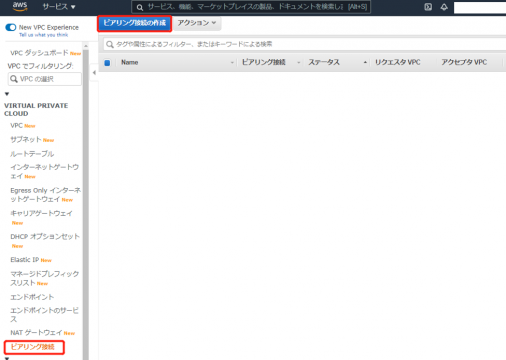Open インターネットゲートウェイ in sidebar

click(x=44, y=171)
